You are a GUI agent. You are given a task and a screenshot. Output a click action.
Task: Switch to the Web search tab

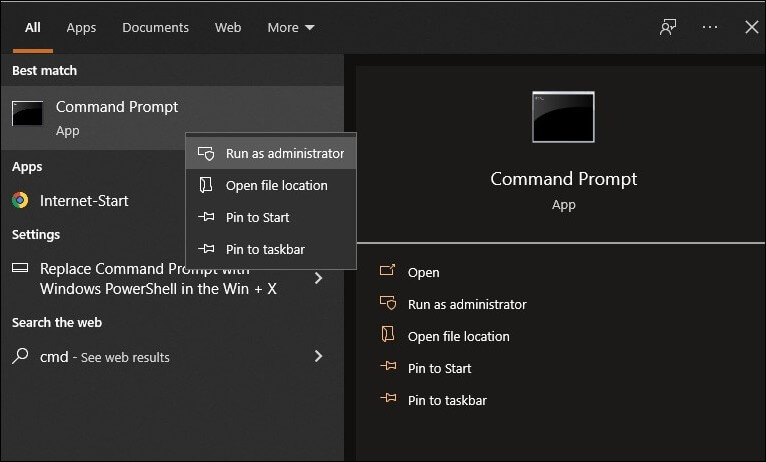[x=228, y=27]
